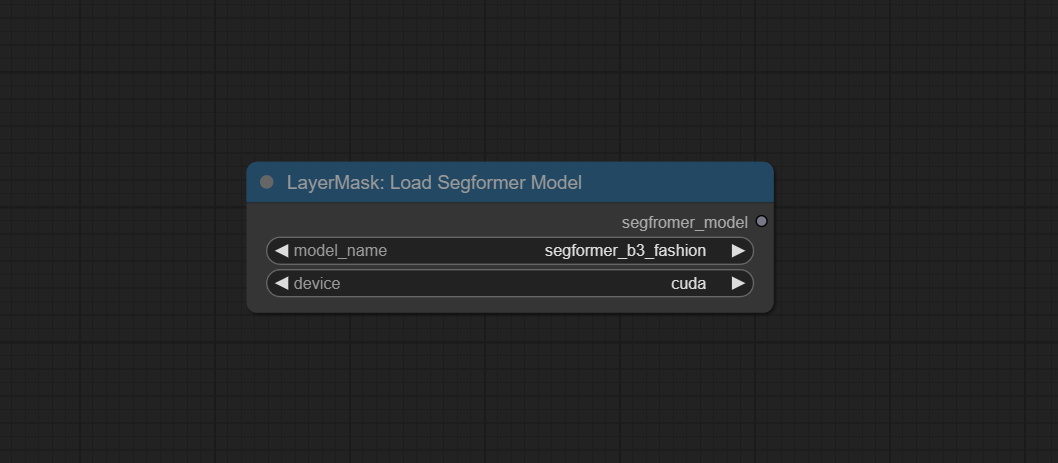The height and width of the screenshot is (463, 1058).
Task: Click empty canvas above the node
Action: [x=510, y=80]
